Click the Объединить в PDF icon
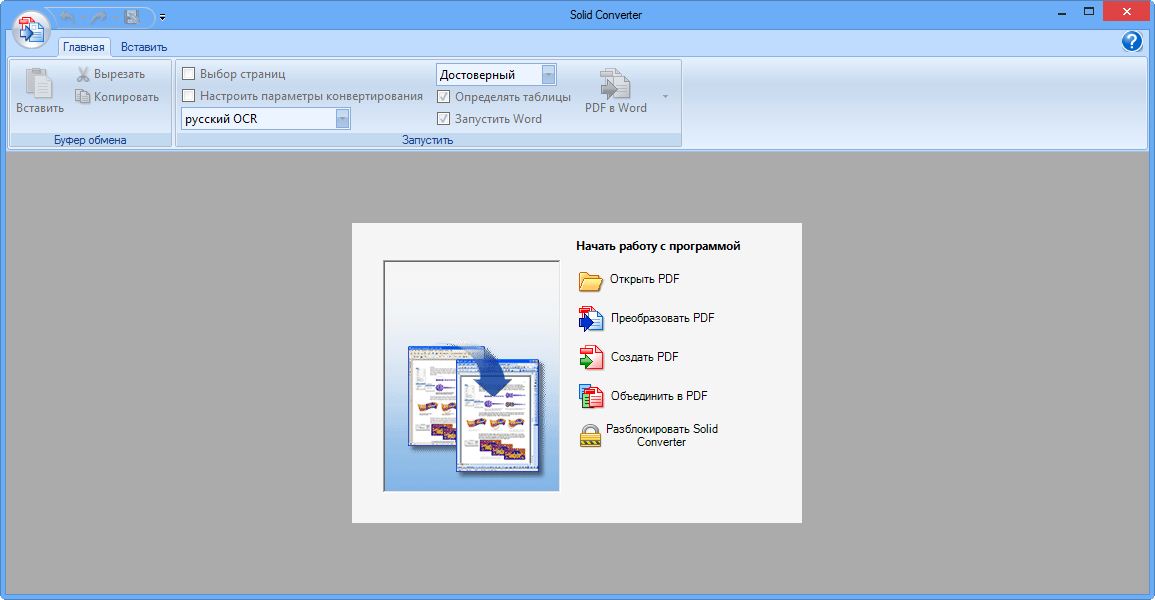 pos(591,396)
